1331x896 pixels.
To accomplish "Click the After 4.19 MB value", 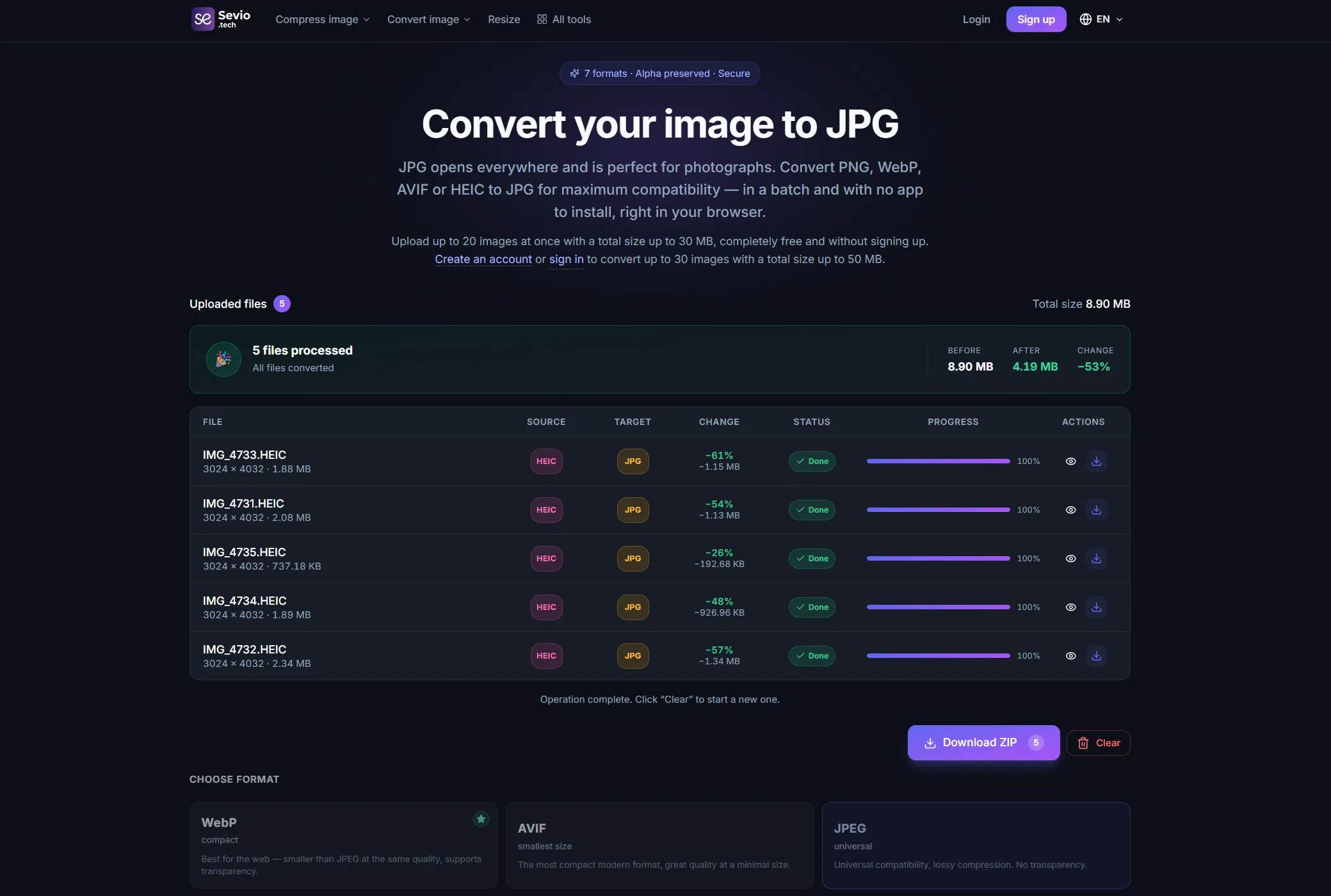I will pos(1035,367).
